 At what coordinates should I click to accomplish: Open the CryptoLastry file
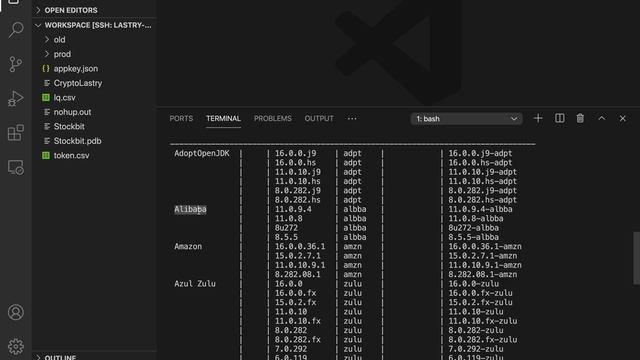coord(78,83)
